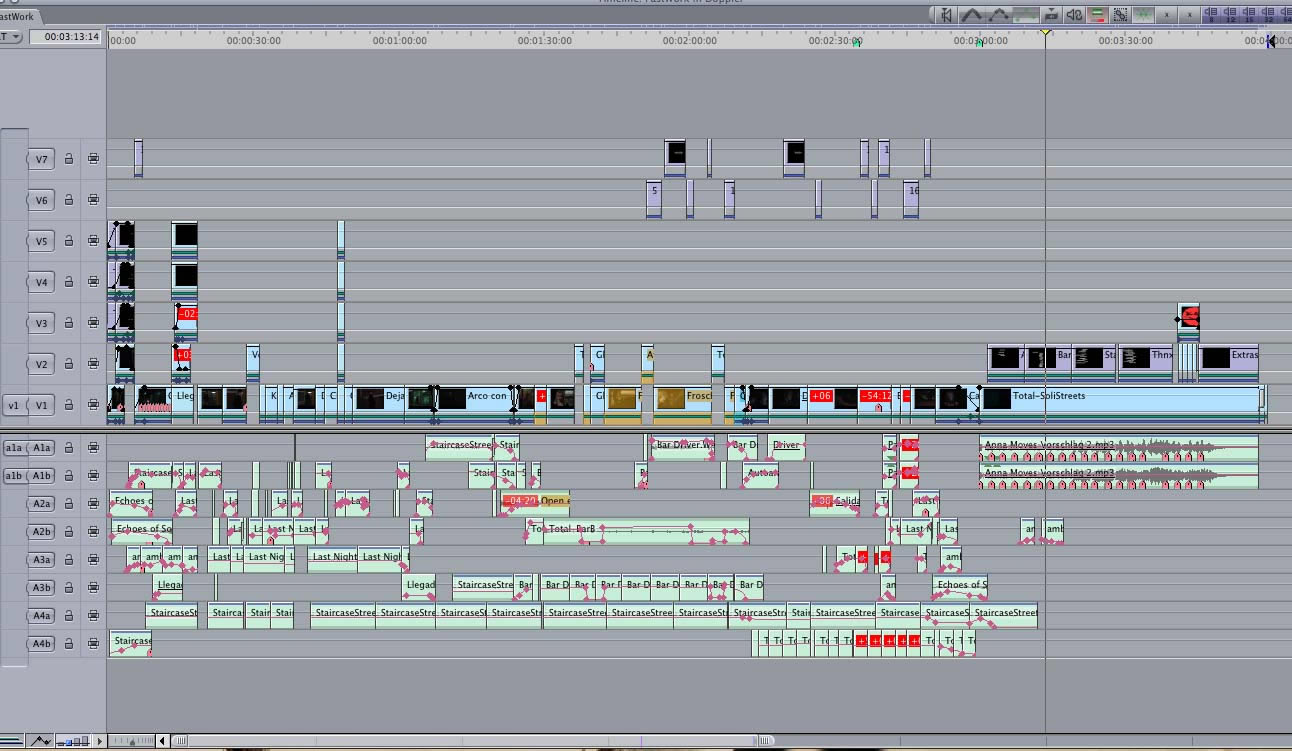Click the mute speaker icon in toolbar
This screenshot has width=1292, height=751.
(1074, 15)
